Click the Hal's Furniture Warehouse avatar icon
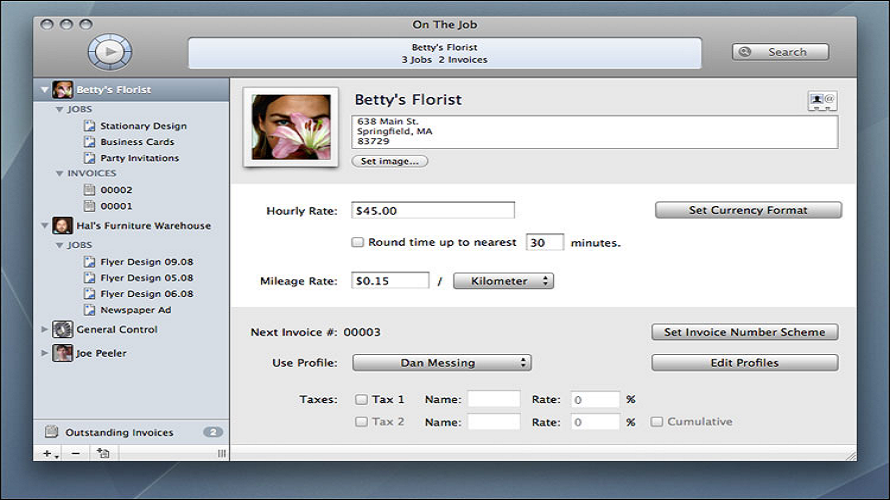The image size is (890, 500). 62,225
